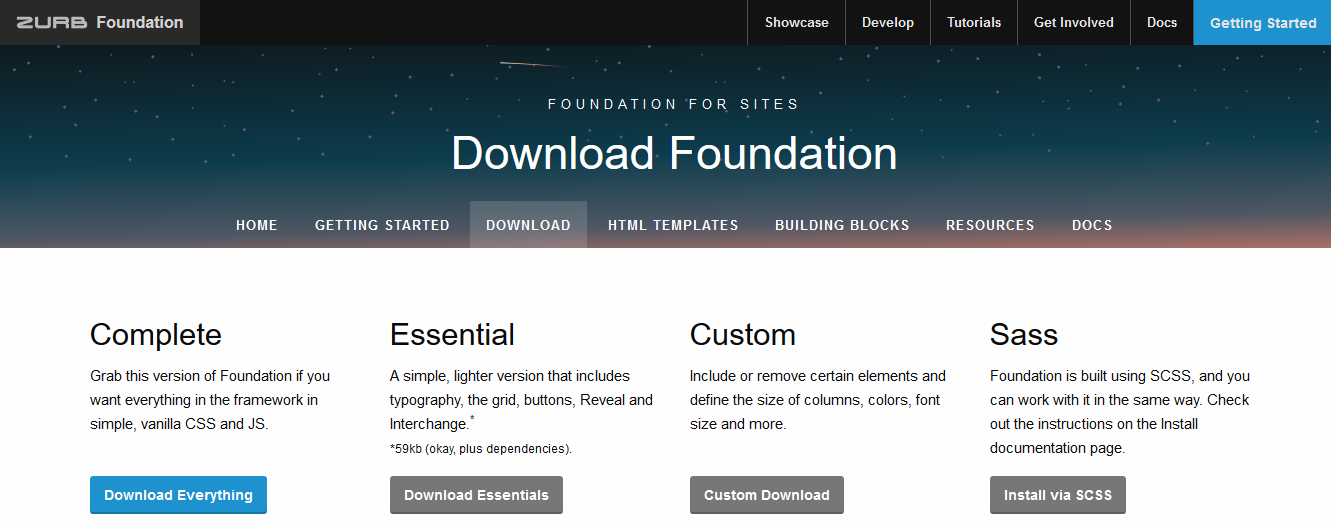Click the Custom heading
The image size is (1331, 526).
tap(743, 334)
